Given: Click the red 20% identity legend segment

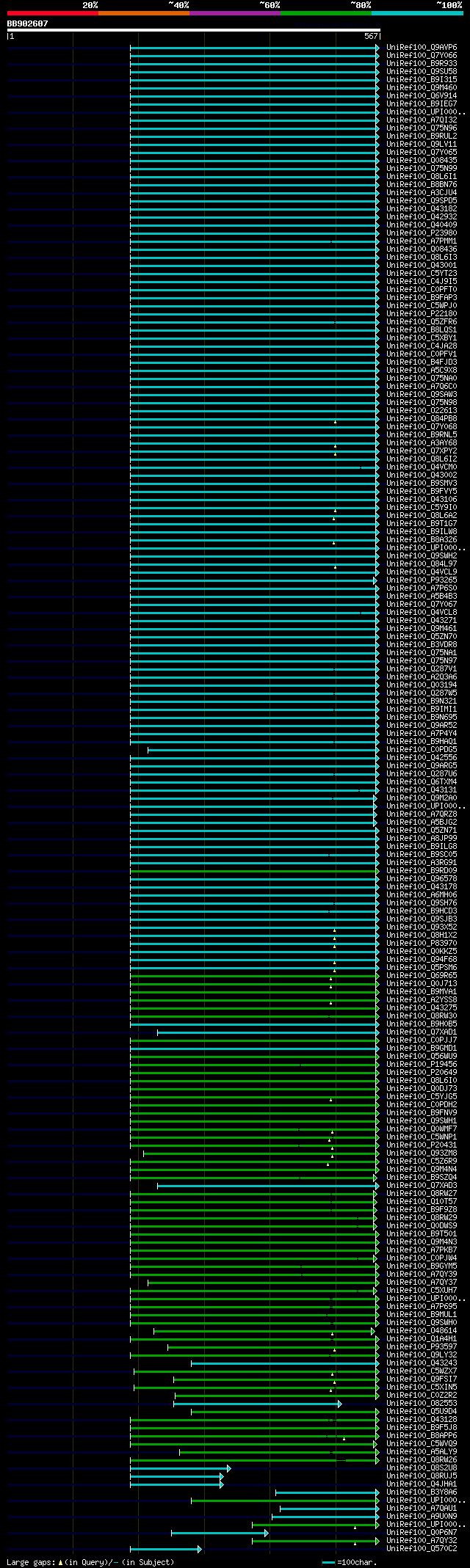Looking at the screenshot, I should (x=52, y=13).
